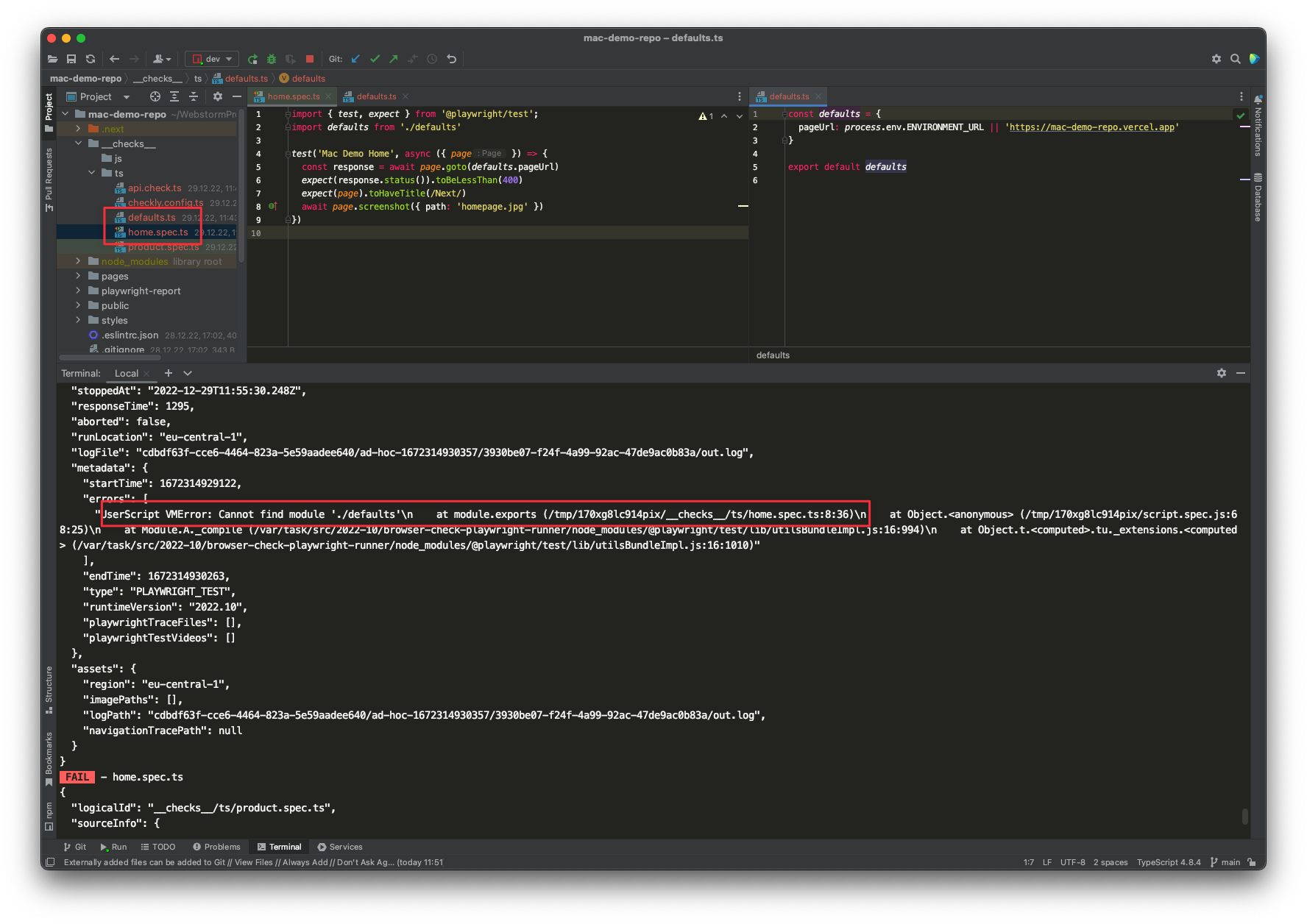The height and width of the screenshot is (924, 1307).
Task: Collapse the ts folder
Action: point(92,173)
